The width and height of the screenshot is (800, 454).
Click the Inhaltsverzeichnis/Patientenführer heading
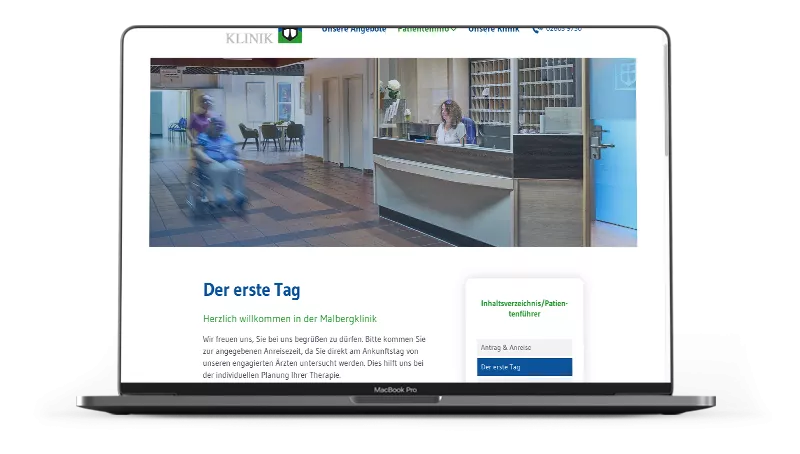524,308
